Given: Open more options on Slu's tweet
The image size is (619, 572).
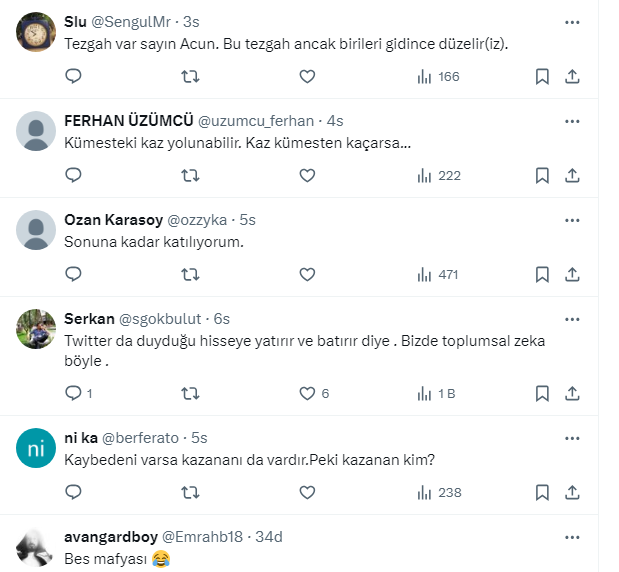Looking at the screenshot, I should pyautogui.click(x=572, y=22).
